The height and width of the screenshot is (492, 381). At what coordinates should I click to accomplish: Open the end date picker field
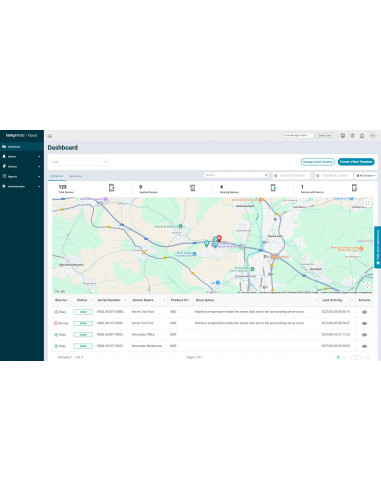334,175
